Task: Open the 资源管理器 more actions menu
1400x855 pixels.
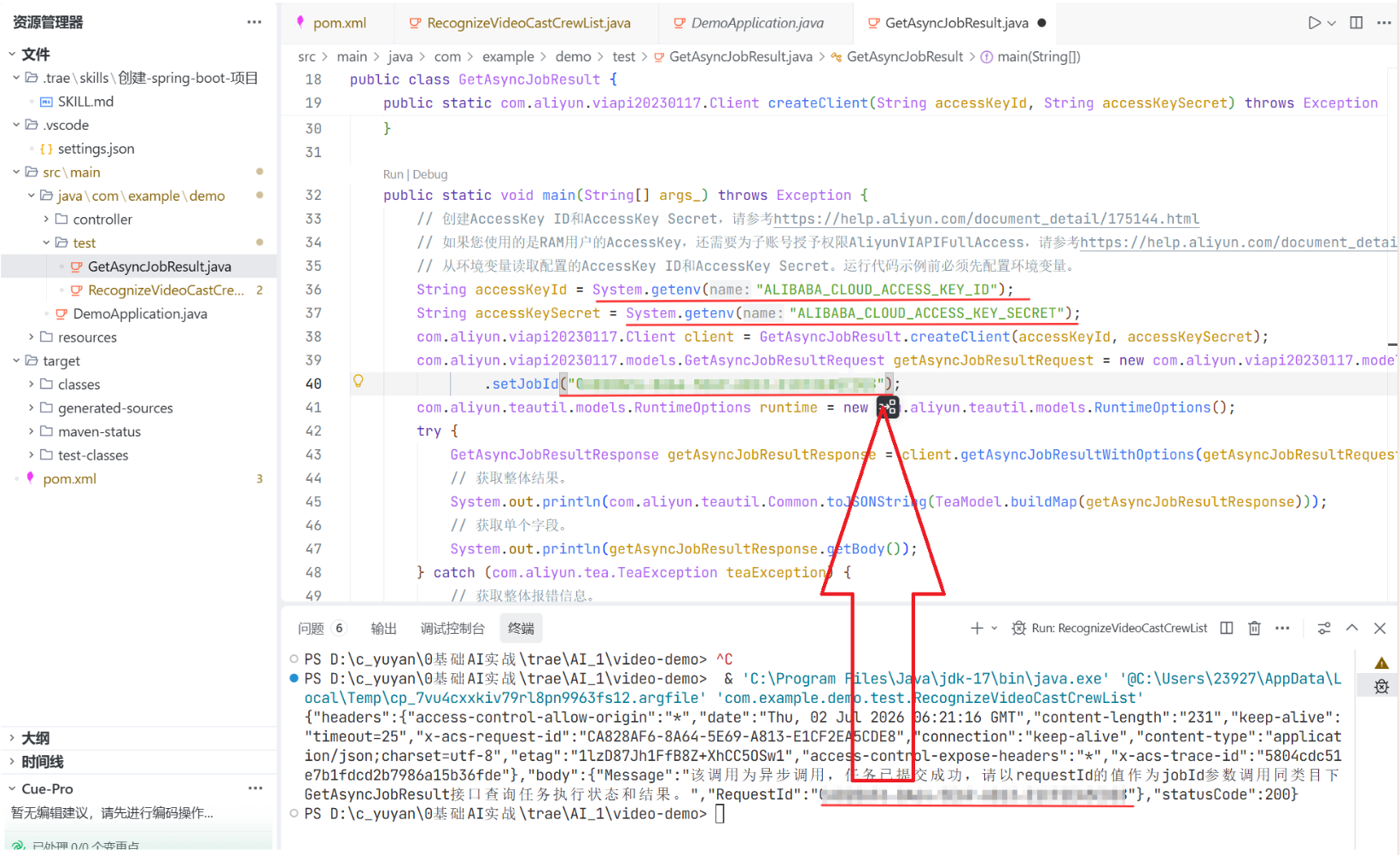Action: point(254,22)
